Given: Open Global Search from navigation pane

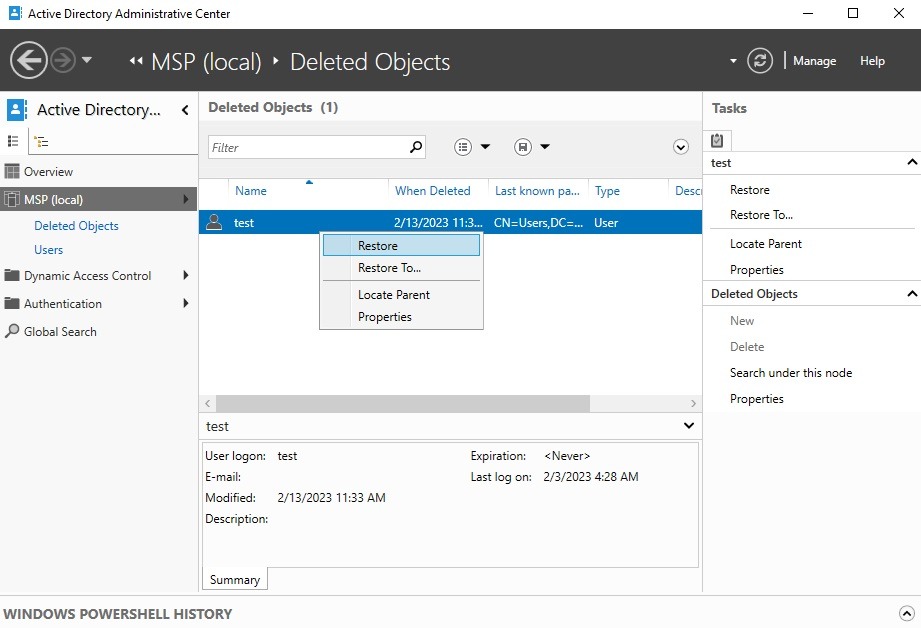Looking at the screenshot, I should click(x=60, y=331).
